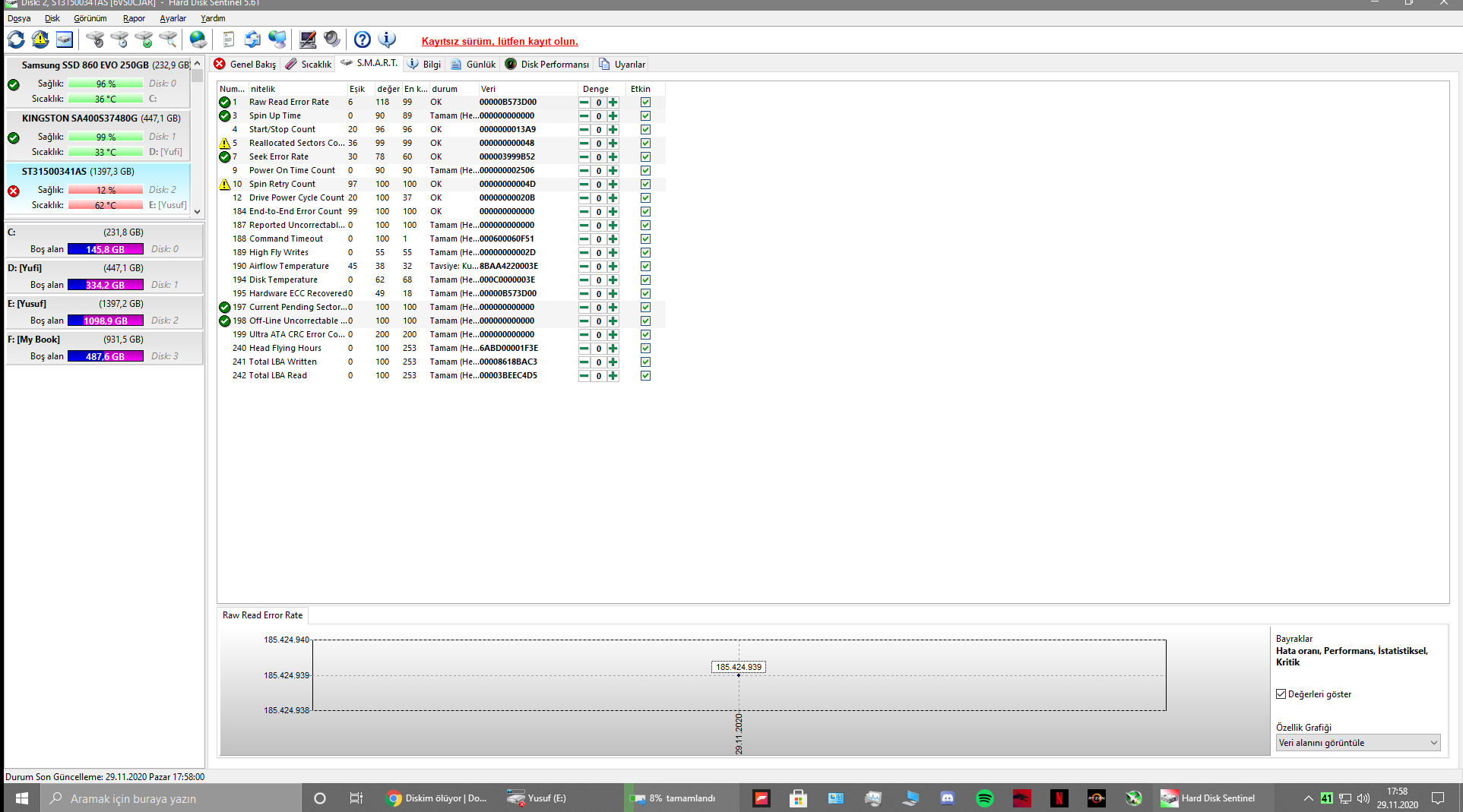Open Discord from the taskbar

click(948, 798)
